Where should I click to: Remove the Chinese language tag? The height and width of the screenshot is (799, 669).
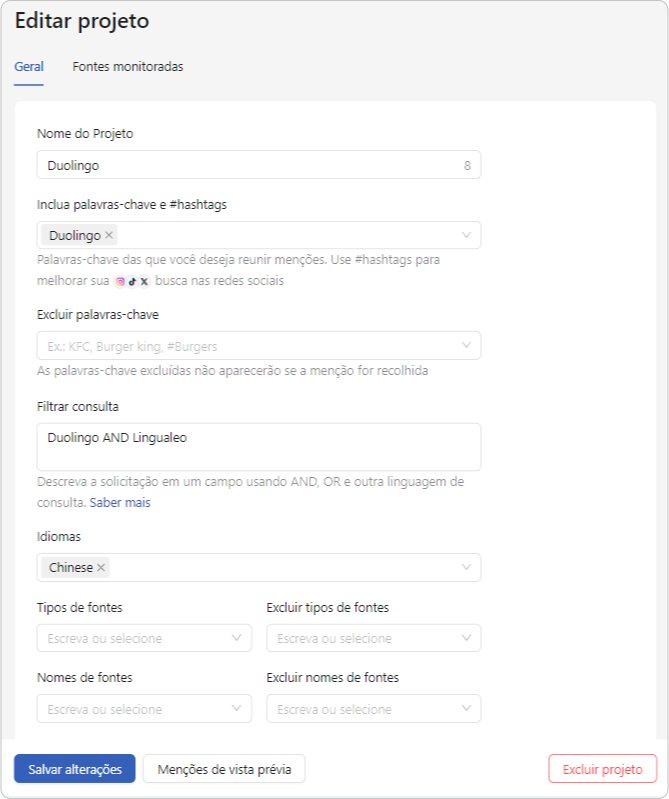[101, 567]
